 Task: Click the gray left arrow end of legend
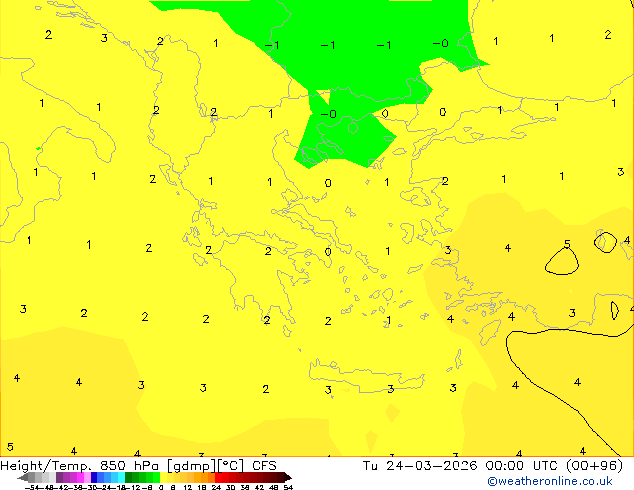(x=23, y=478)
